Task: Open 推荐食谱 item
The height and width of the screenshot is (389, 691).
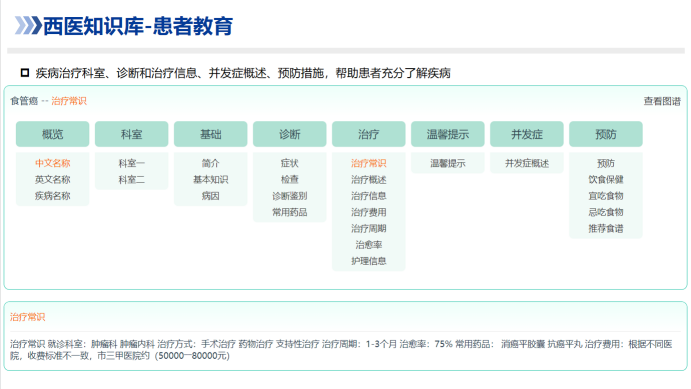Action: pyautogui.click(x=606, y=228)
